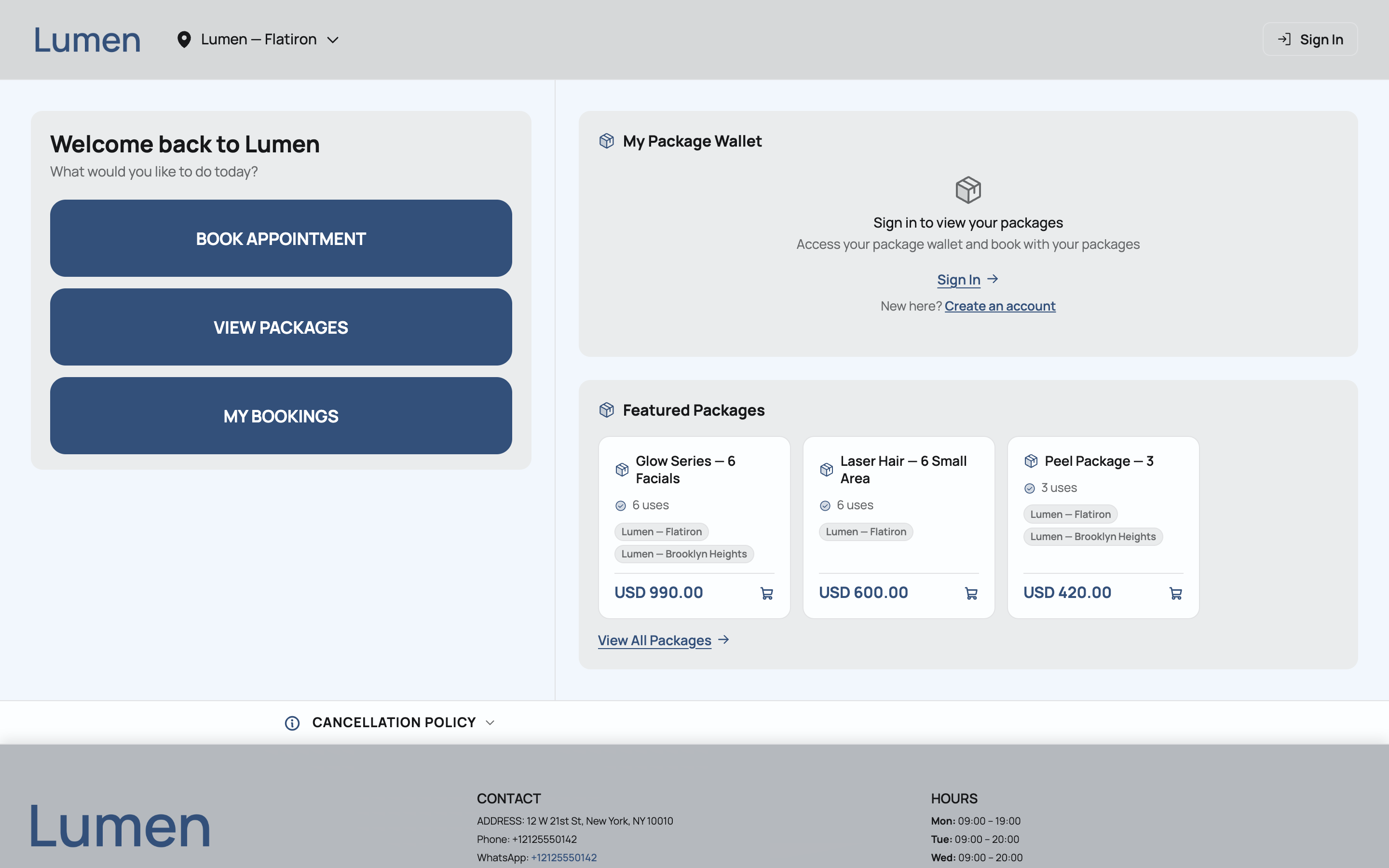Click the Phone: +12125550142 text

coord(526,839)
